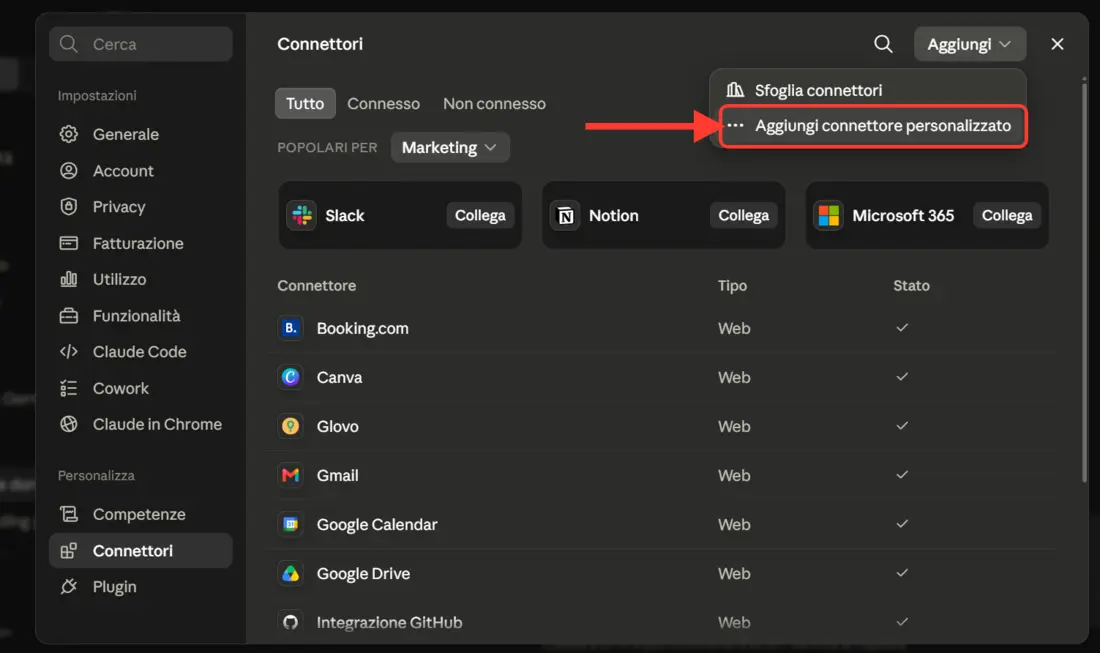Click the Competenze icon in sidebar
The height and width of the screenshot is (653, 1100).
pos(69,514)
